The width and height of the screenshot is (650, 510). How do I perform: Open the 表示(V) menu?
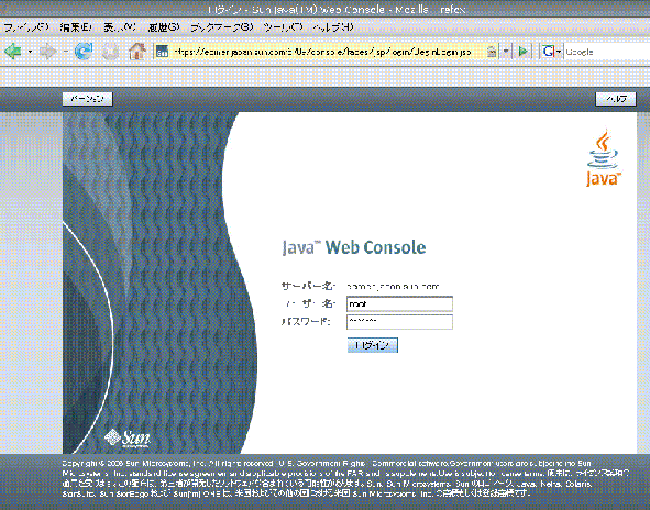tap(119, 28)
